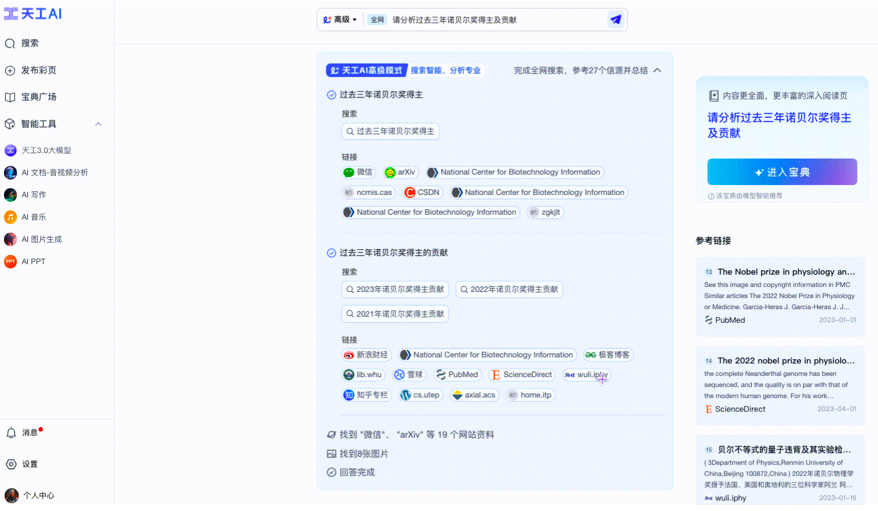Open reference 15 贝尔不等式的量子违背 card

(780, 470)
